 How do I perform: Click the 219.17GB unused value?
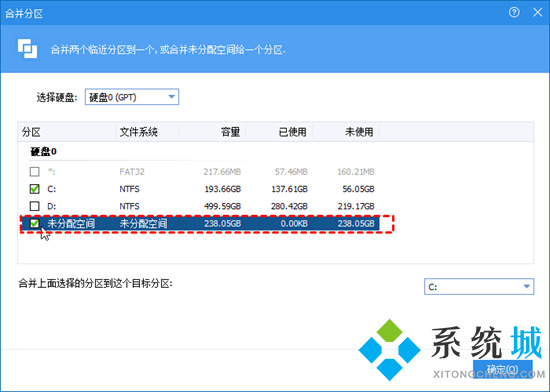pos(356,206)
